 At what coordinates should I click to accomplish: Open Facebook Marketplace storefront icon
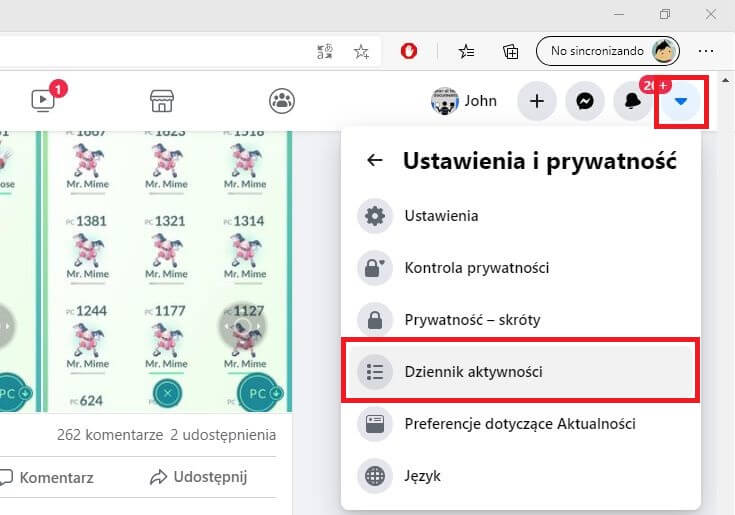(x=162, y=101)
